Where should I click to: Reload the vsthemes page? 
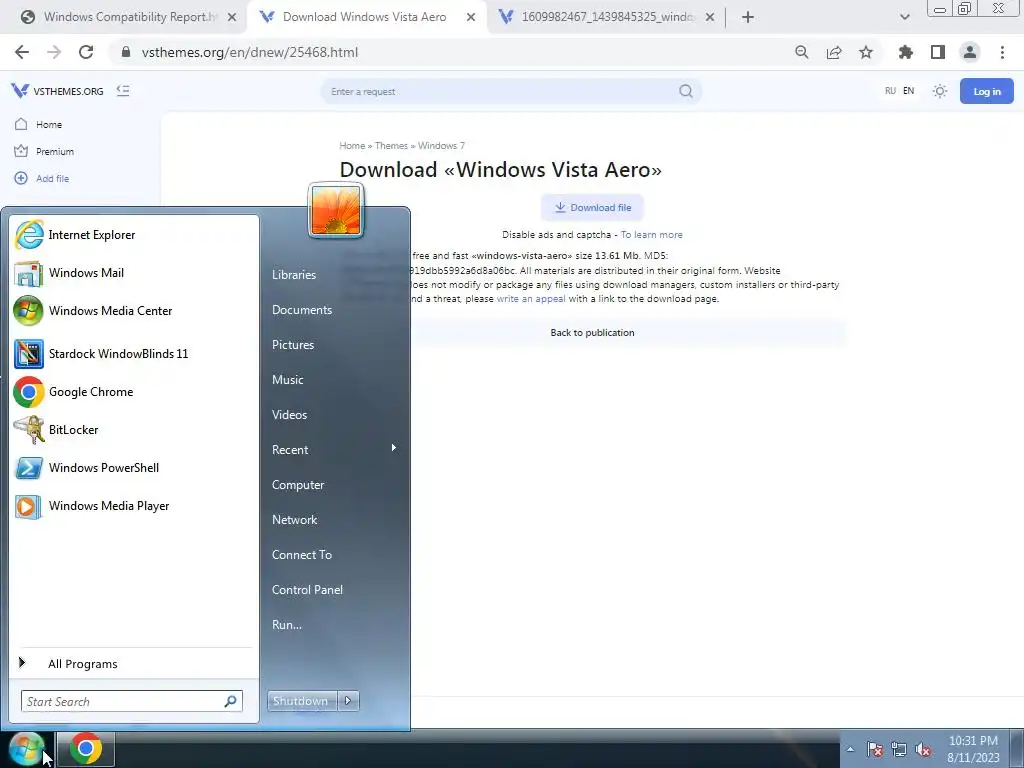point(86,52)
